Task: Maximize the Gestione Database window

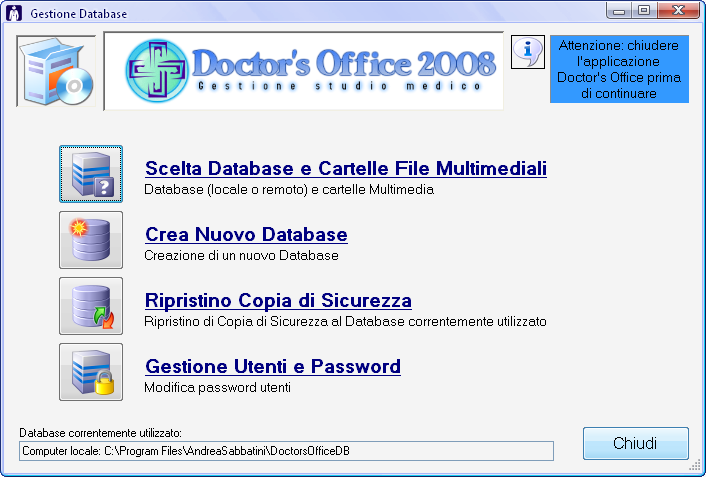Action: 644,10
